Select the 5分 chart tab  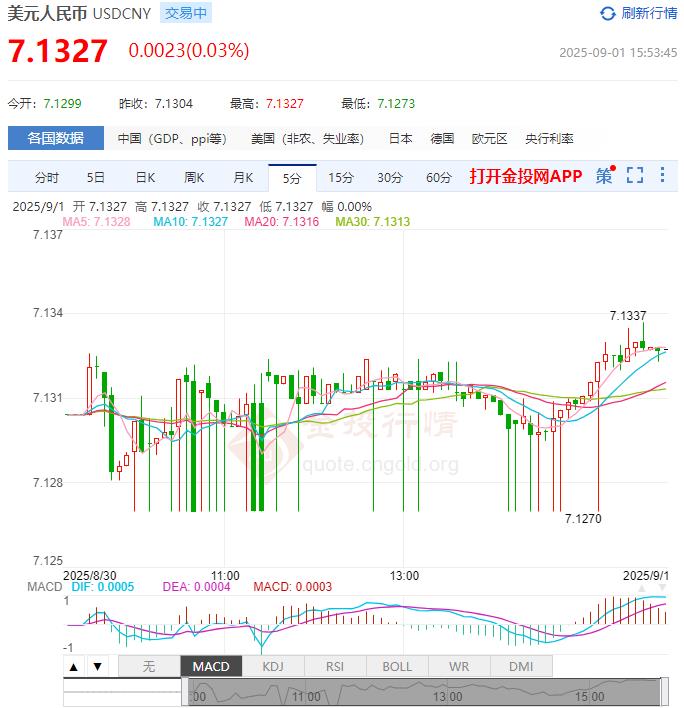click(292, 178)
